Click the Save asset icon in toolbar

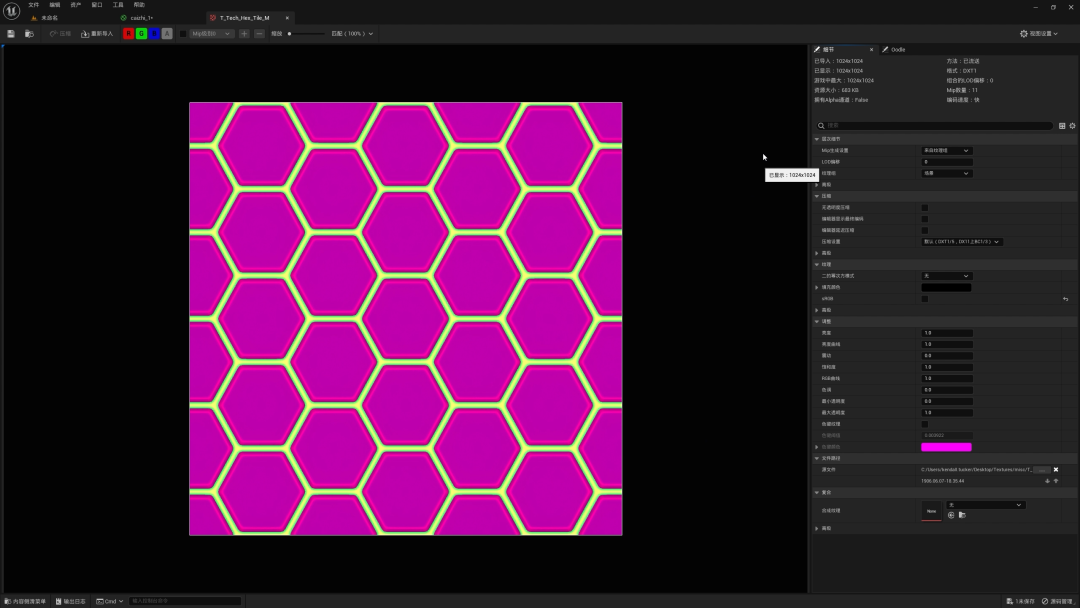tap(11, 34)
